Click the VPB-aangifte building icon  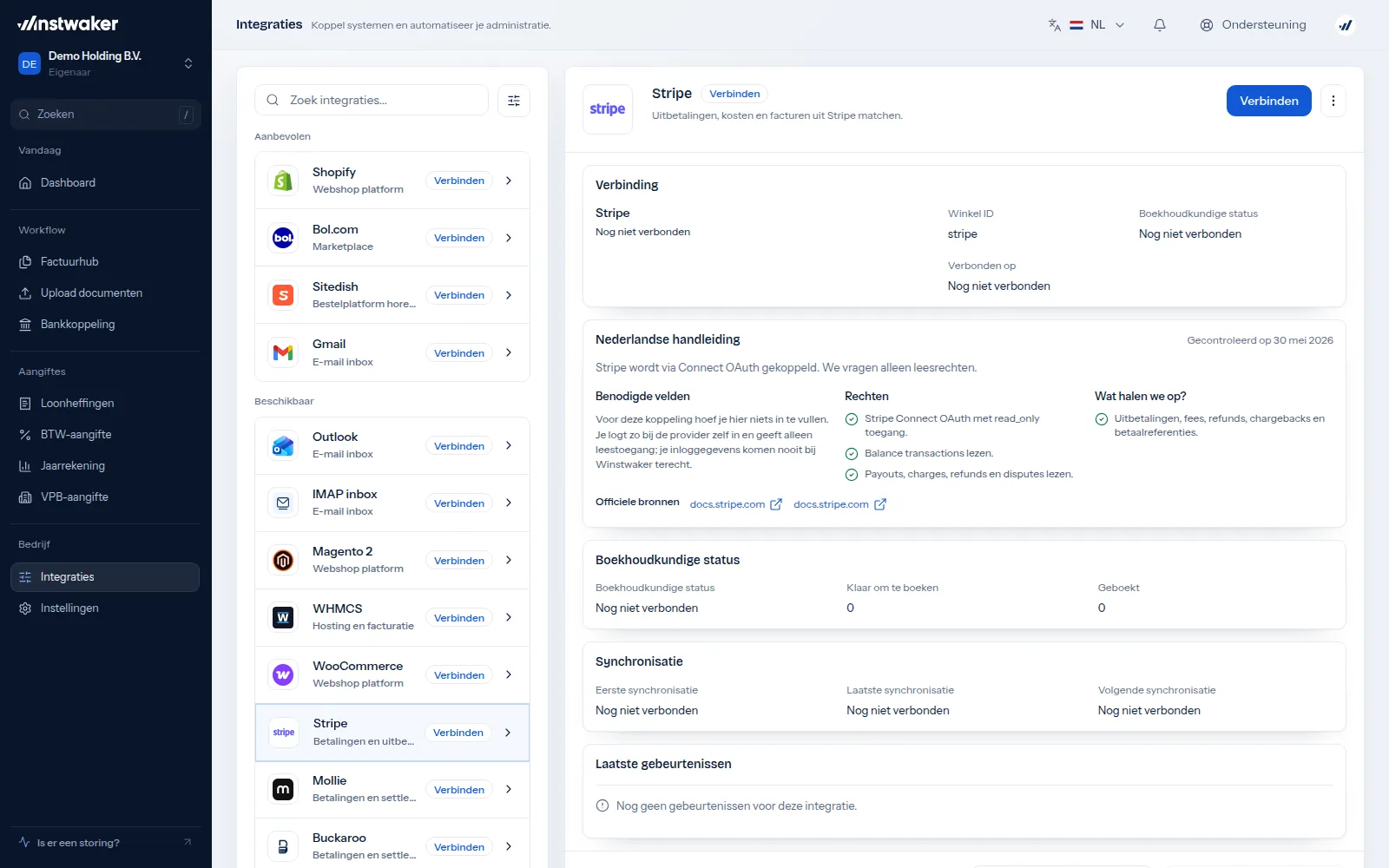(x=25, y=497)
